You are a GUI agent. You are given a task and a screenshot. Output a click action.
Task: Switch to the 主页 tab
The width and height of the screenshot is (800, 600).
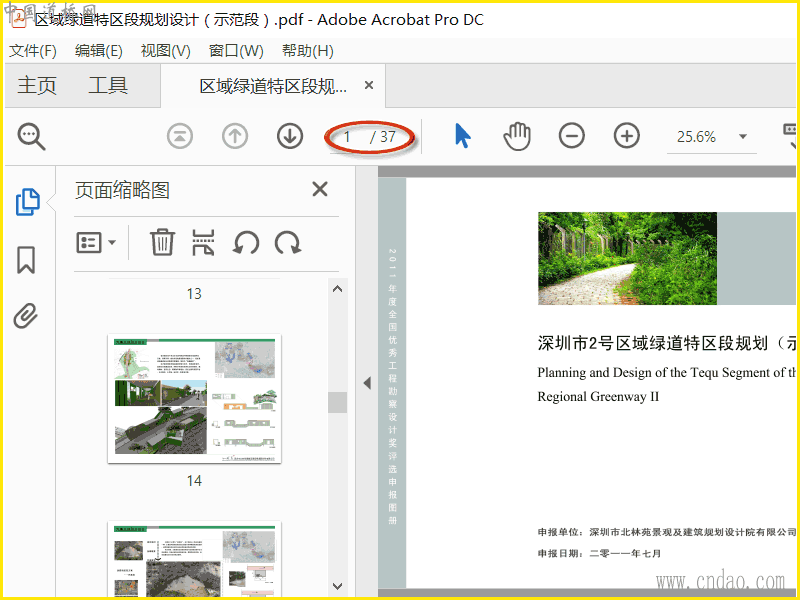pyautogui.click(x=37, y=85)
